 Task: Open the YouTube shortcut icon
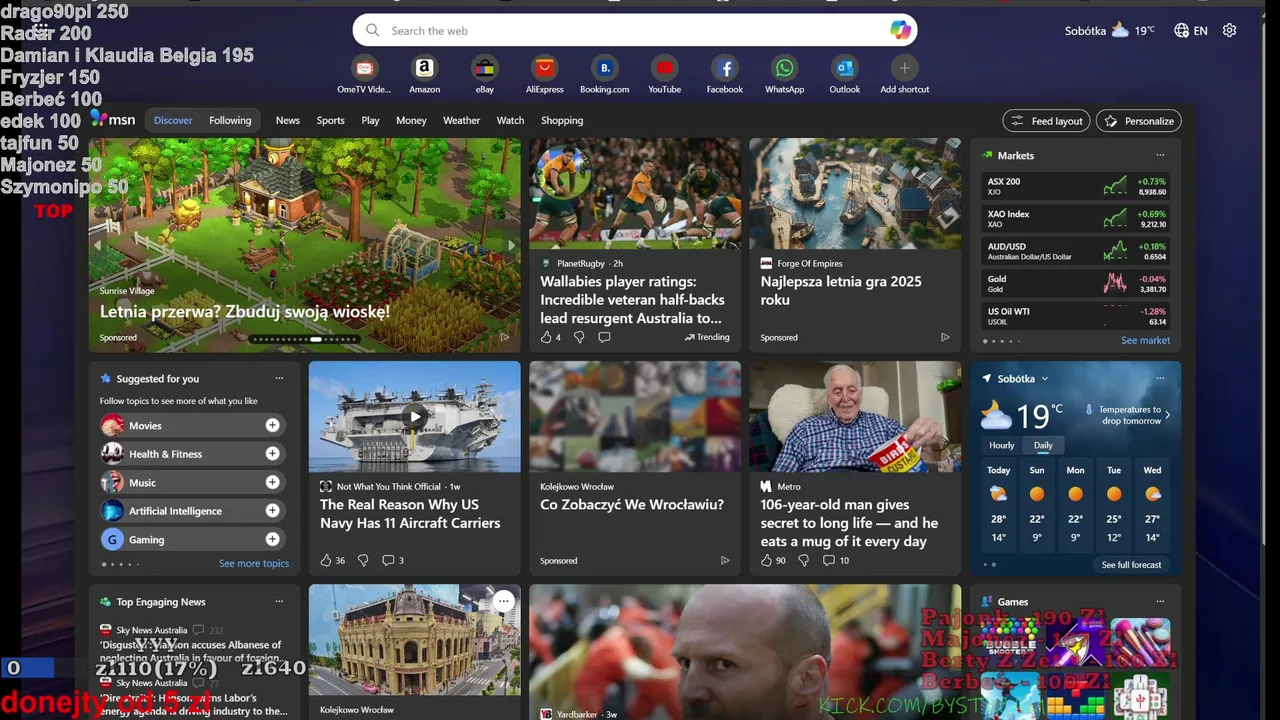tap(664, 68)
